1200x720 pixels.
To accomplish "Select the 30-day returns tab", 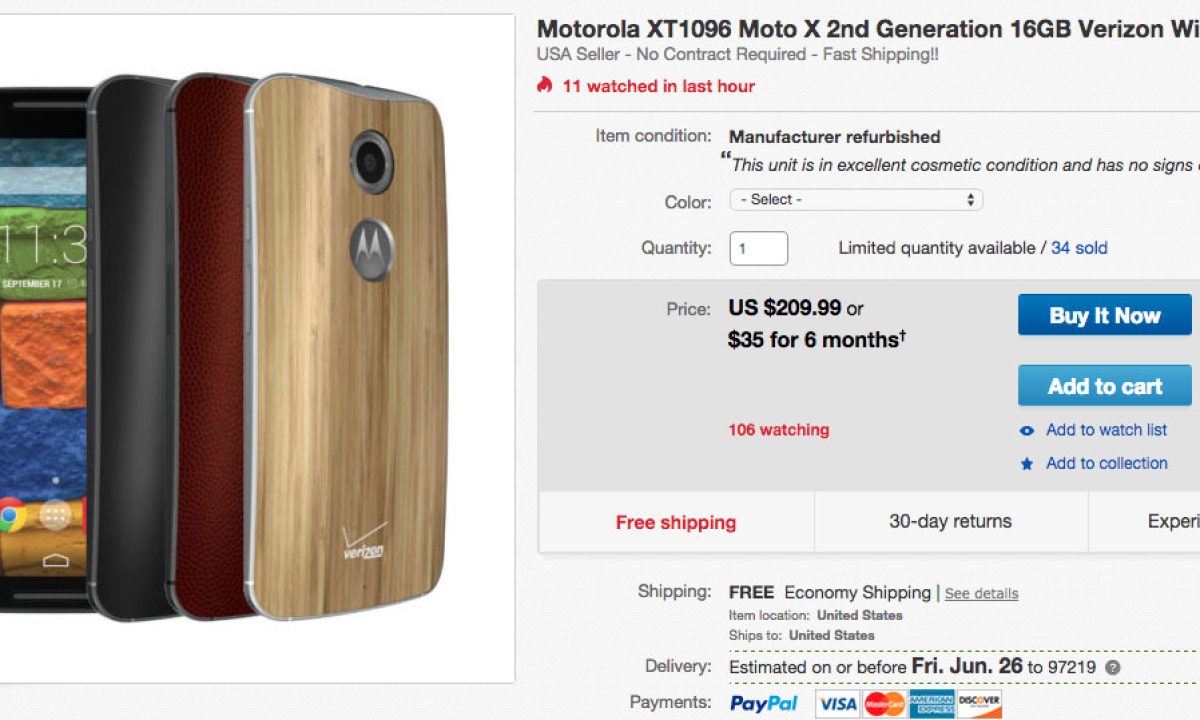I will click(x=950, y=521).
